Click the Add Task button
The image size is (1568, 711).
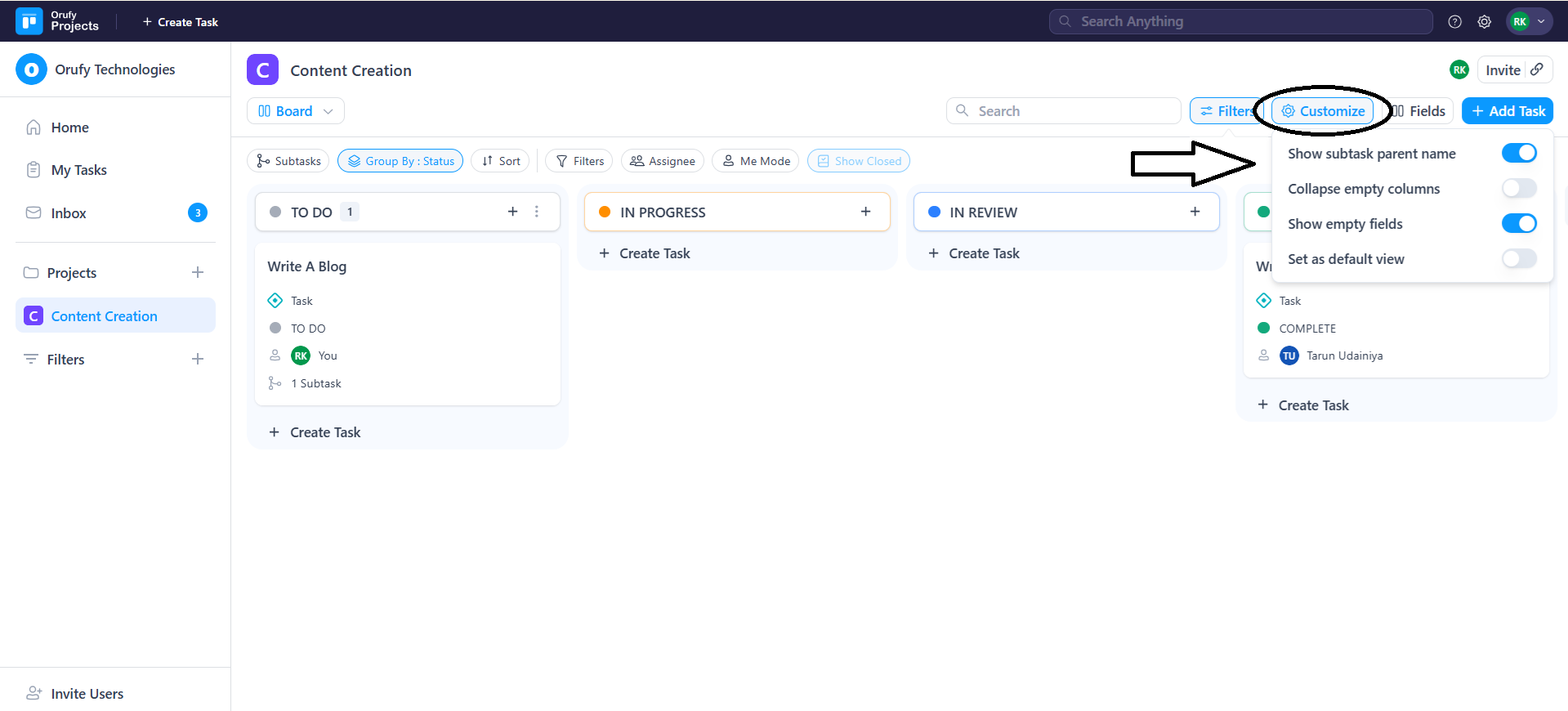click(1507, 111)
